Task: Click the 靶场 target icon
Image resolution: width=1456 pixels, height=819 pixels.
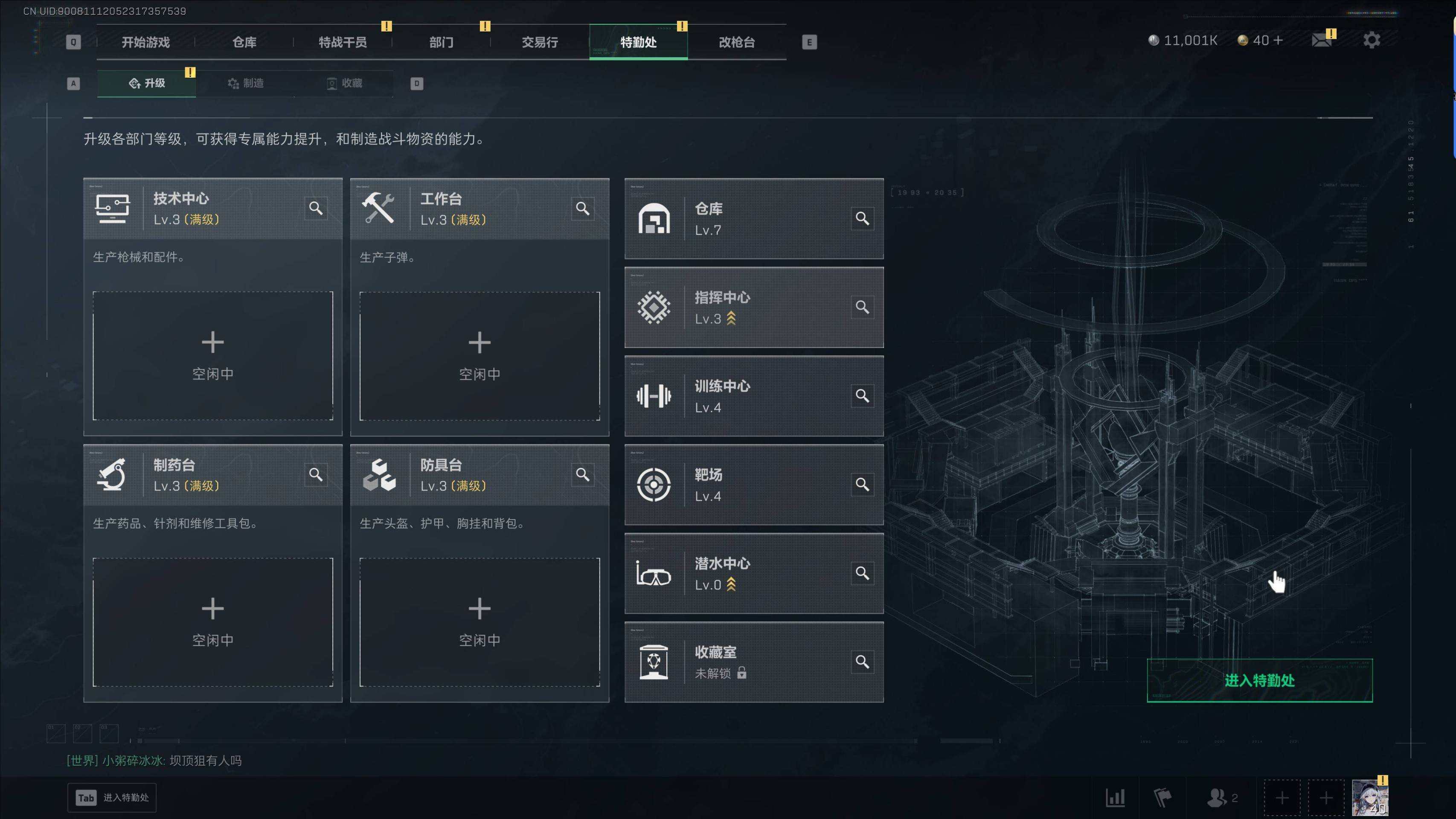Action: pyautogui.click(x=654, y=485)
